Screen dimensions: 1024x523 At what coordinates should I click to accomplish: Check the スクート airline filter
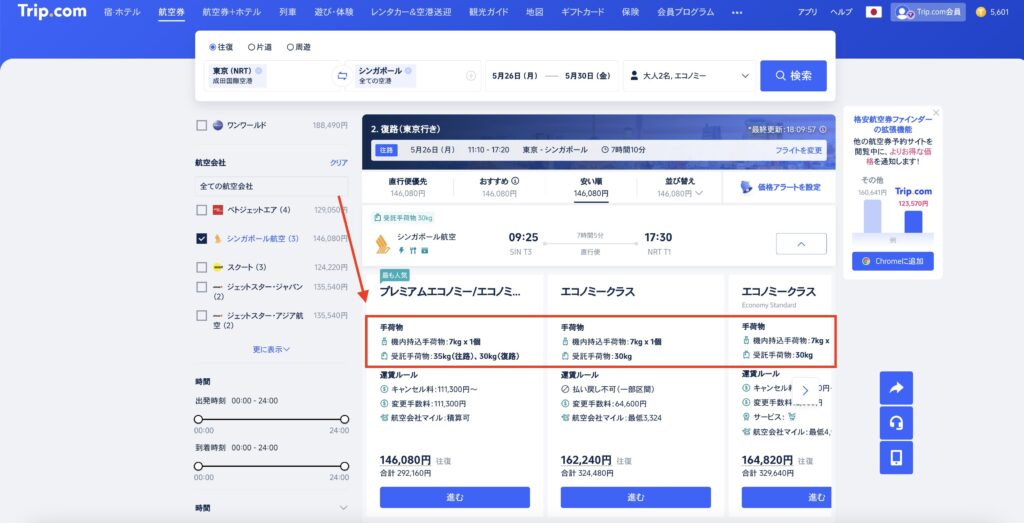[x=202, y=267]
